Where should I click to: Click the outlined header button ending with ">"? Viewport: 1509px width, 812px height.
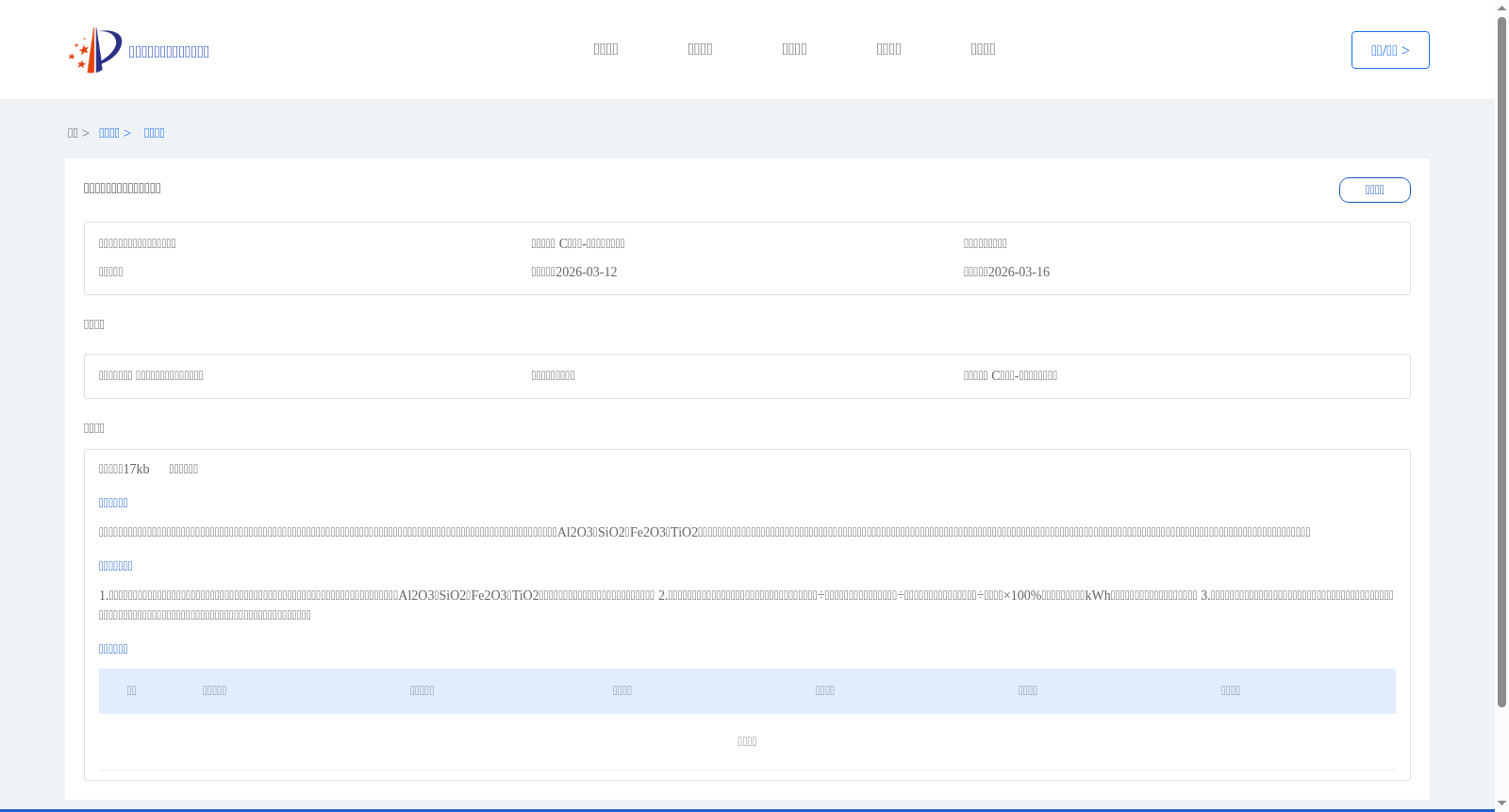coord(1390,50)
